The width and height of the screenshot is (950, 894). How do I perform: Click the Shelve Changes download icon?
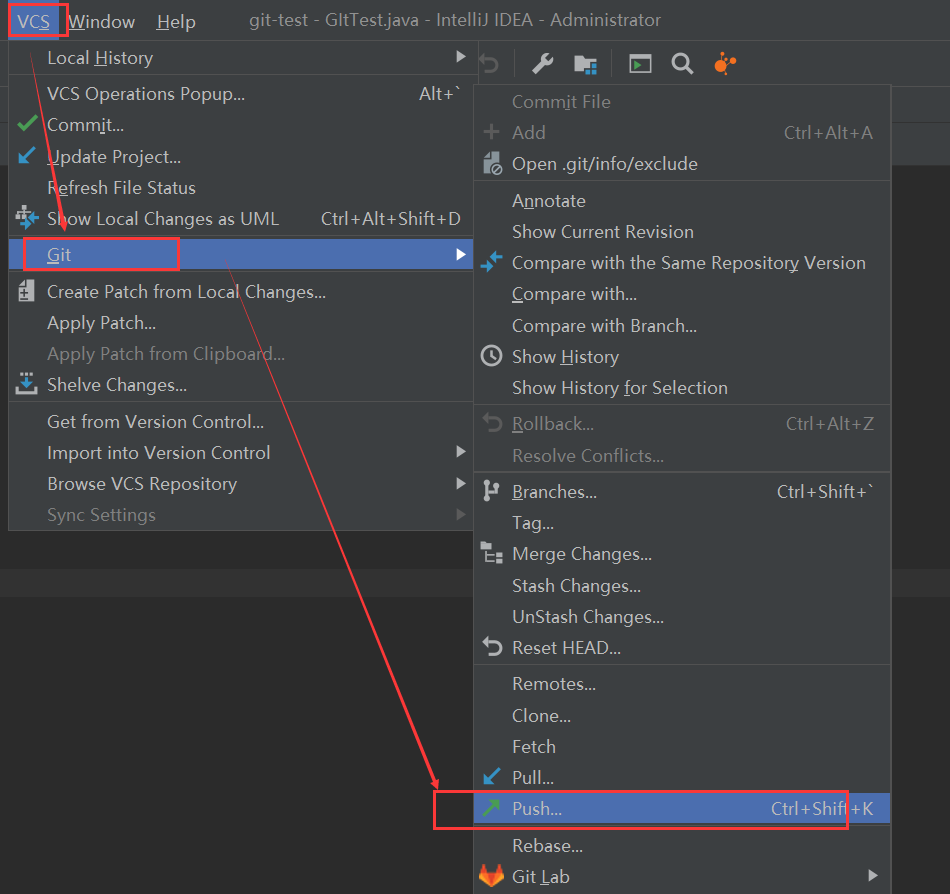click(26, 383)
